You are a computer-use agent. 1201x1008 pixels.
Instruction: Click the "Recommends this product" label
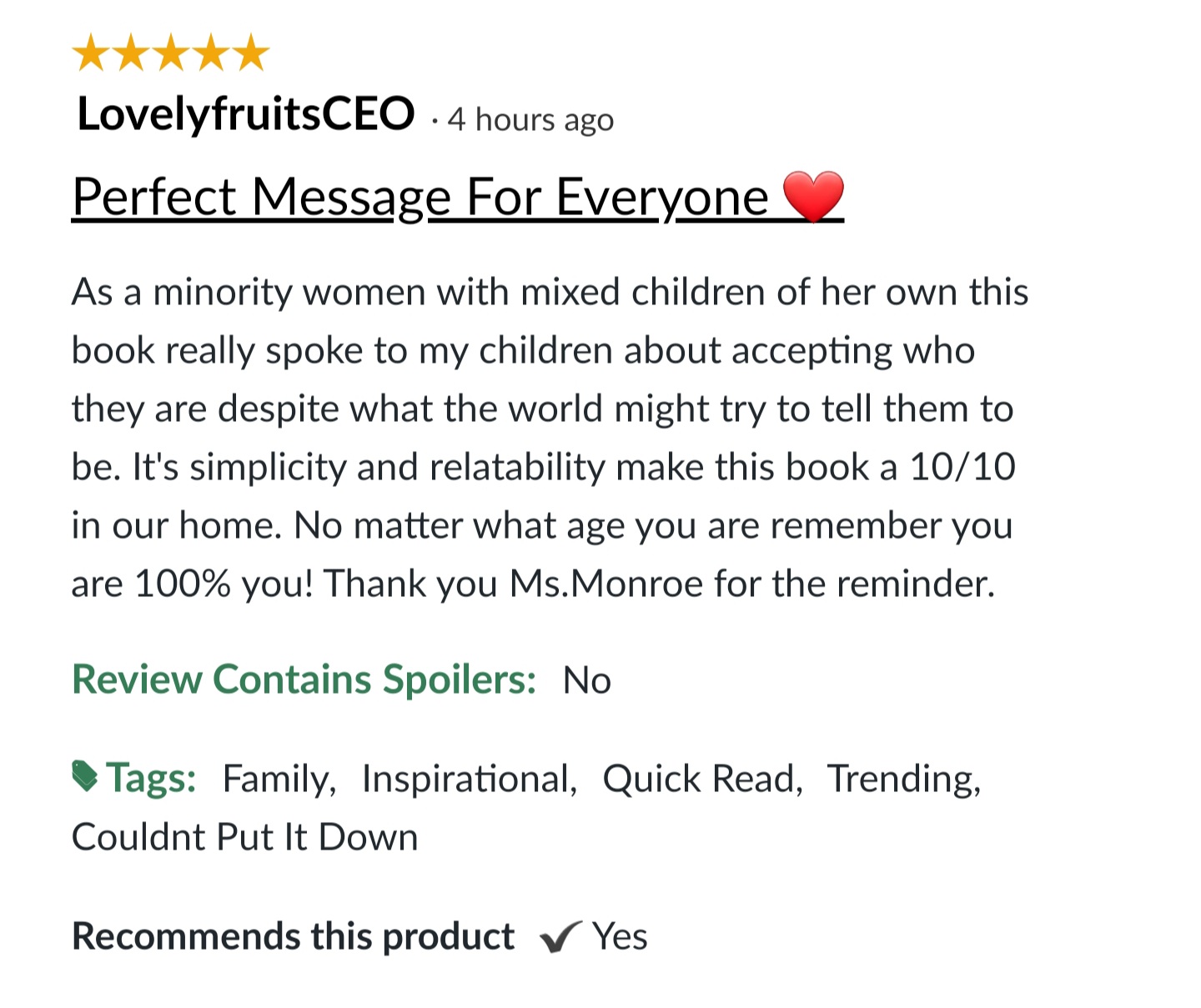[x=293, y=936]
